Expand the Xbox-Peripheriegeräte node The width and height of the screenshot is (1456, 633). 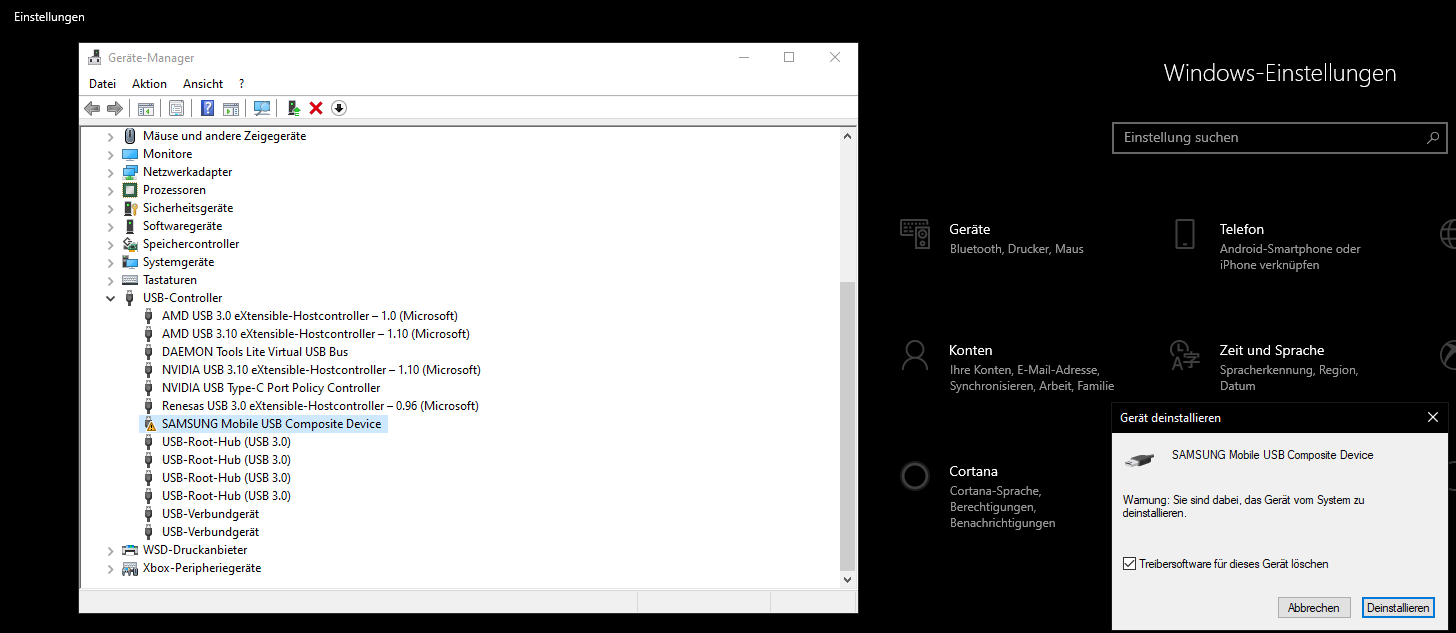tap(111, 568)
